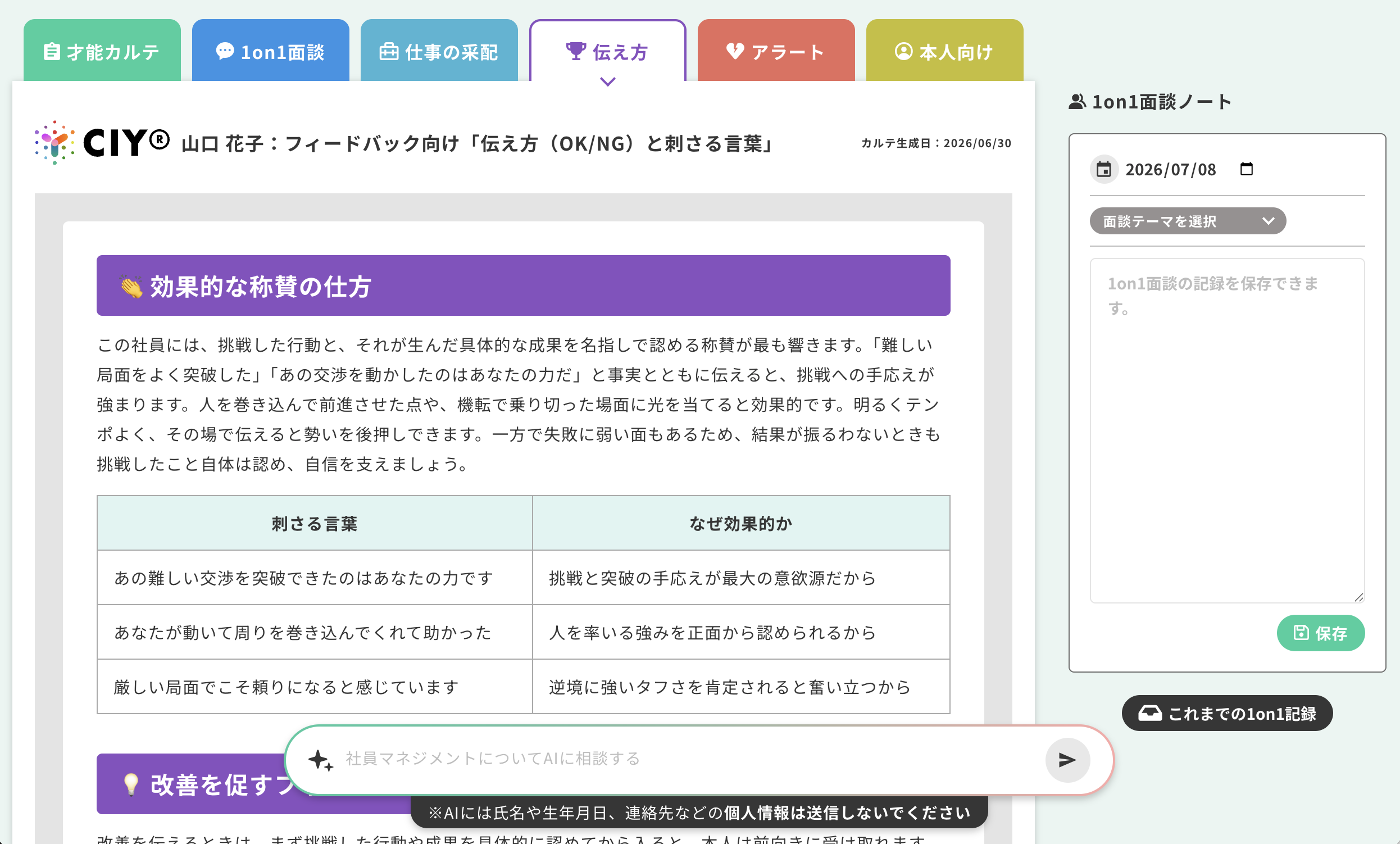
Task: Open the 才能カルテ tab
Action: pos(102,51)
